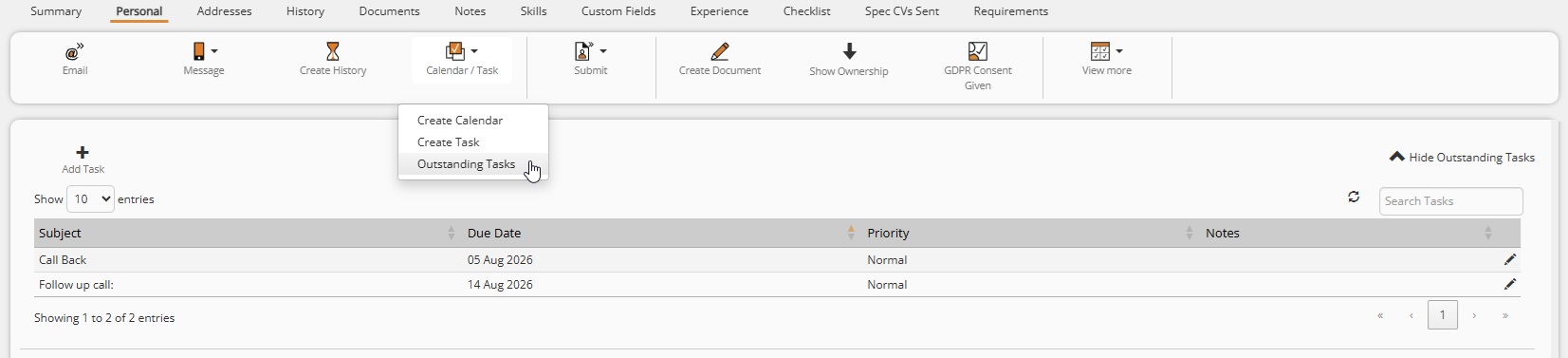Screen dimensions: 1568x358
Task: Click the Show Ownership arrow icon
Action: (849, 51)
